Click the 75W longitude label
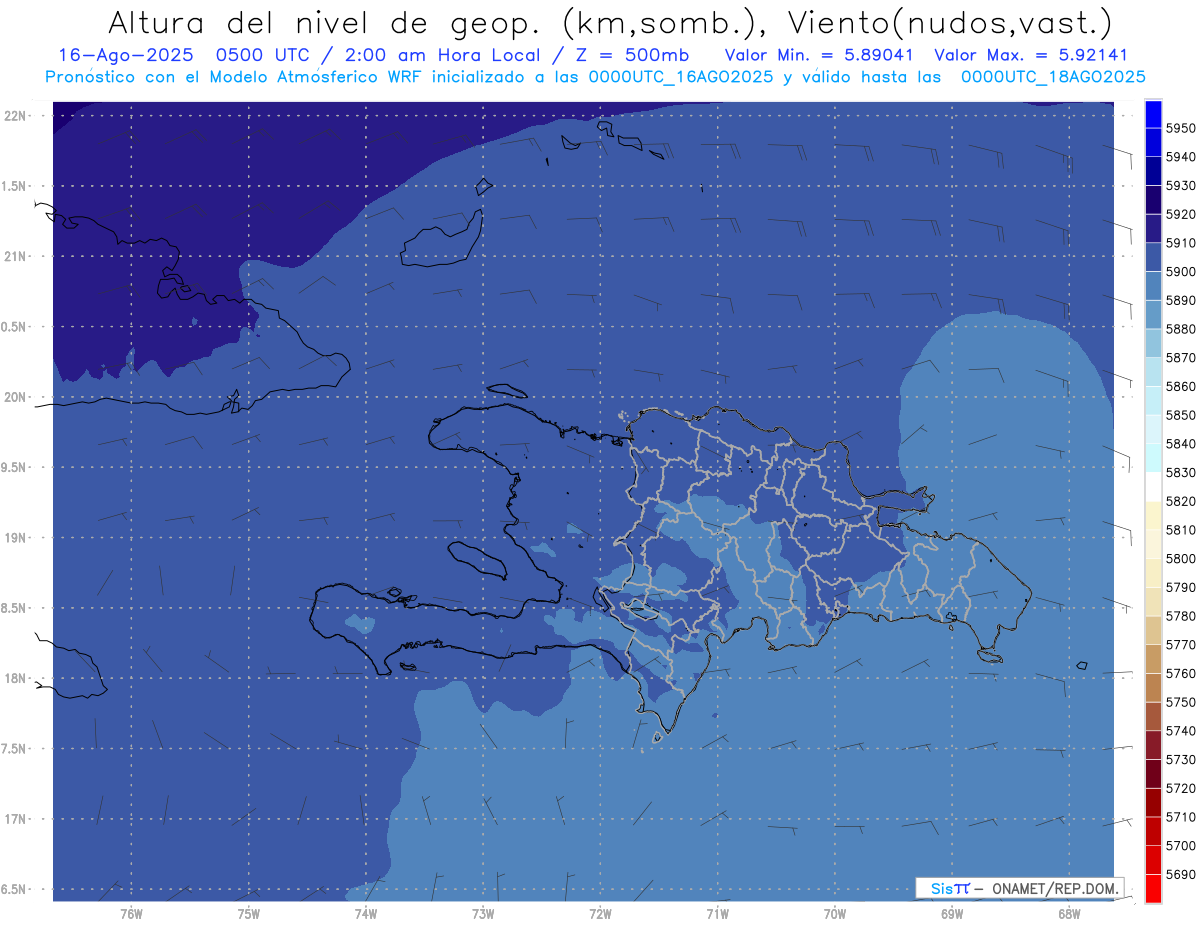The width and height of the screenshot is (1200, 927). click(x=248, y=913)
